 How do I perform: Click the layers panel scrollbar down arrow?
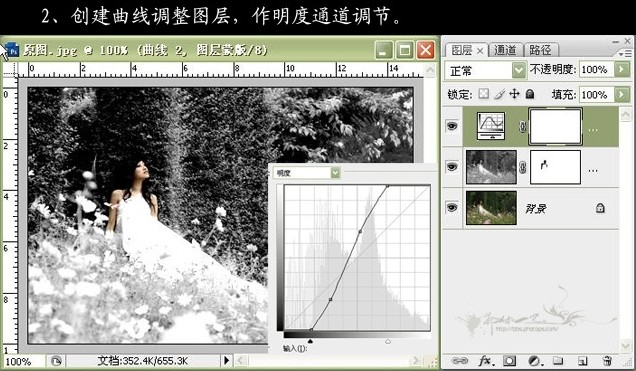point(625,345)
